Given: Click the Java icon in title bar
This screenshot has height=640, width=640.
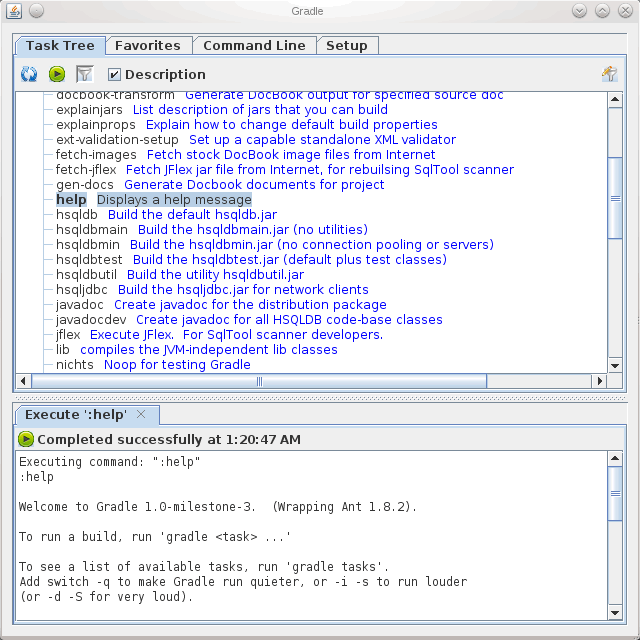Looking at the screenshot, I should click(13, 10).
